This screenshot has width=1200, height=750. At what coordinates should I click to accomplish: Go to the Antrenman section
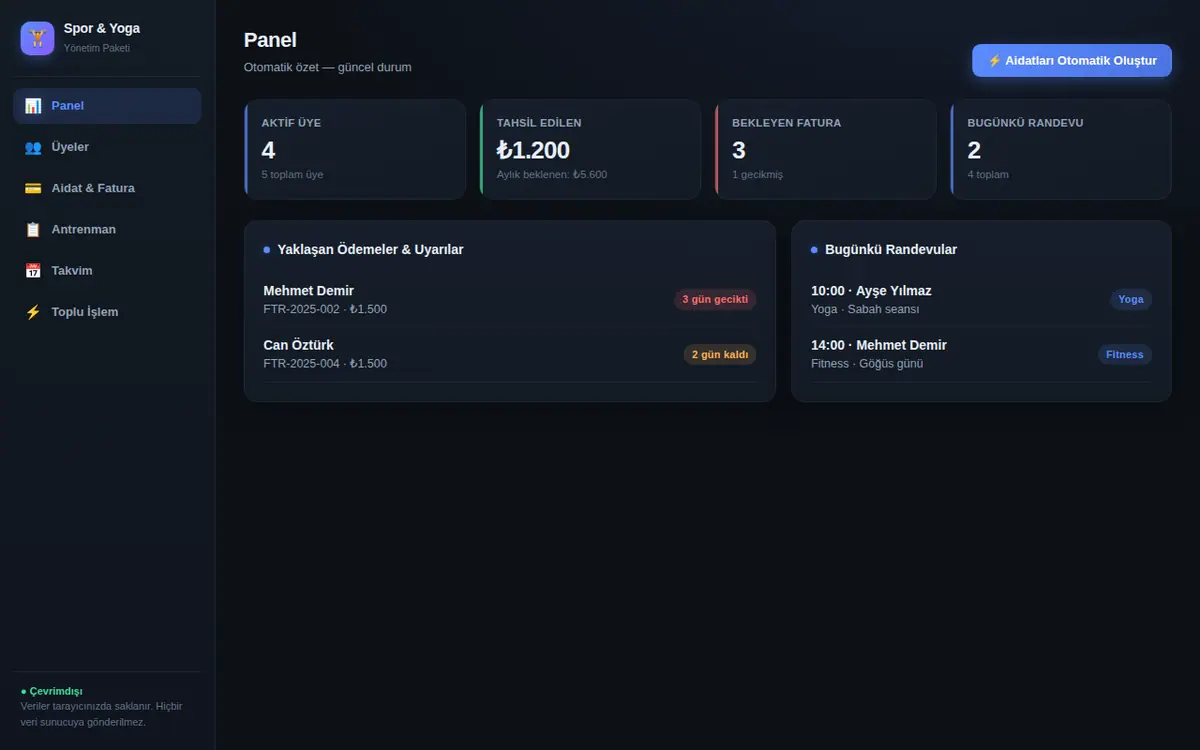point(107,229)
